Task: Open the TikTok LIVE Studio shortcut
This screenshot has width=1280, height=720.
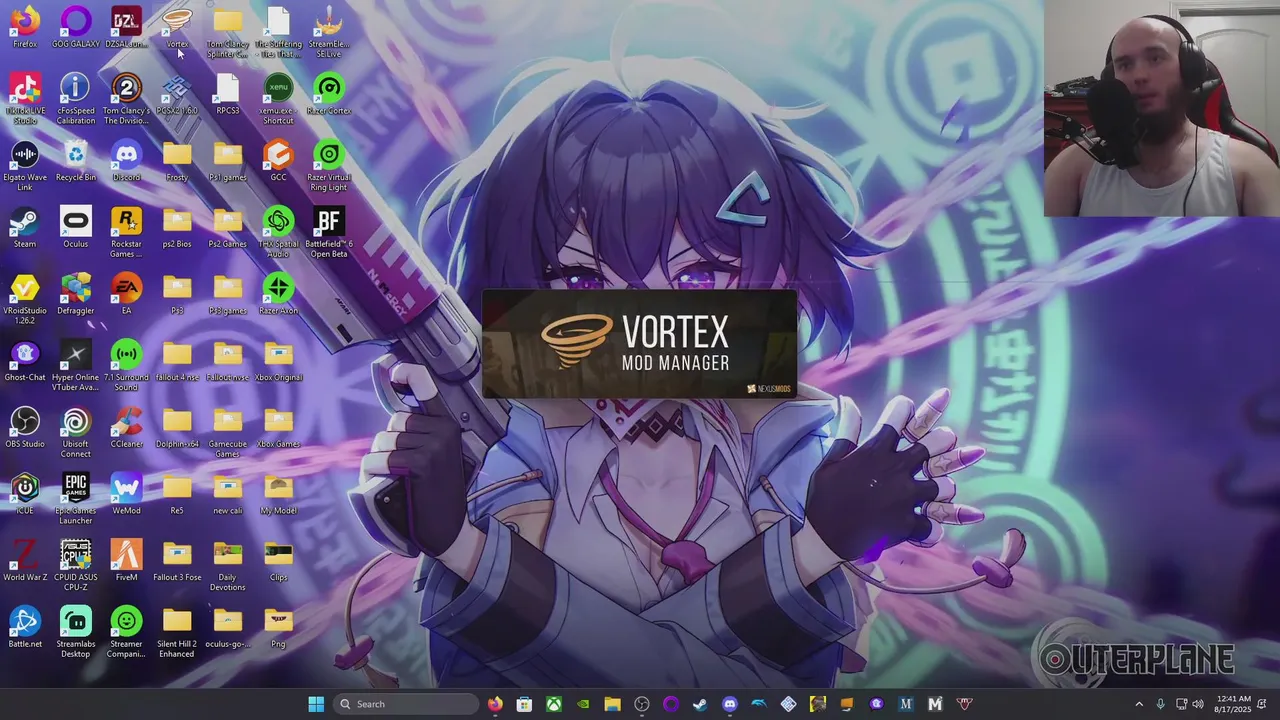Action: tap(25, 99)
